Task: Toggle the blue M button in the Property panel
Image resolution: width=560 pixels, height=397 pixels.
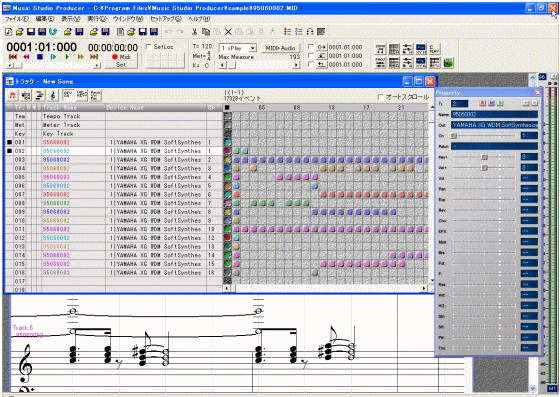Action: (x=491, y=103)
